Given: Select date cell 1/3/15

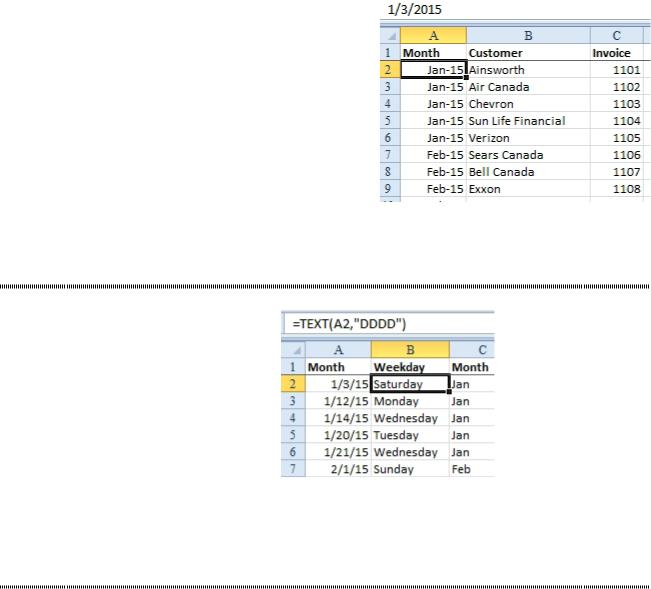Looking at the screenshot, I should (x=338, y=384).
